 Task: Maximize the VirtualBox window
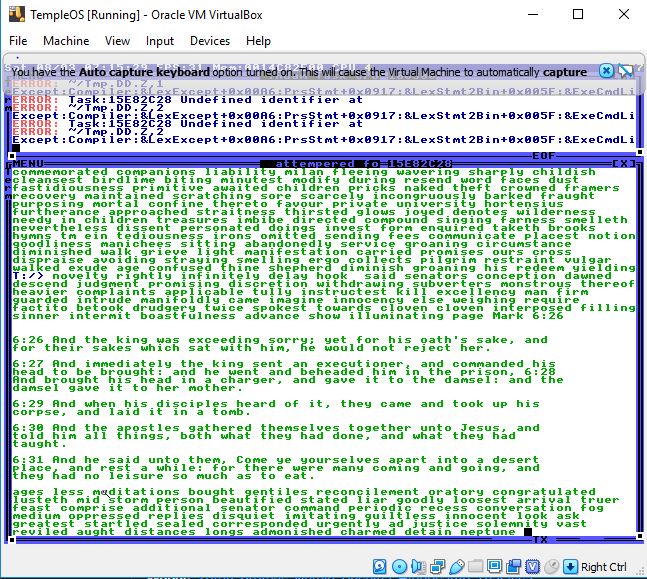tap(578, 14)
